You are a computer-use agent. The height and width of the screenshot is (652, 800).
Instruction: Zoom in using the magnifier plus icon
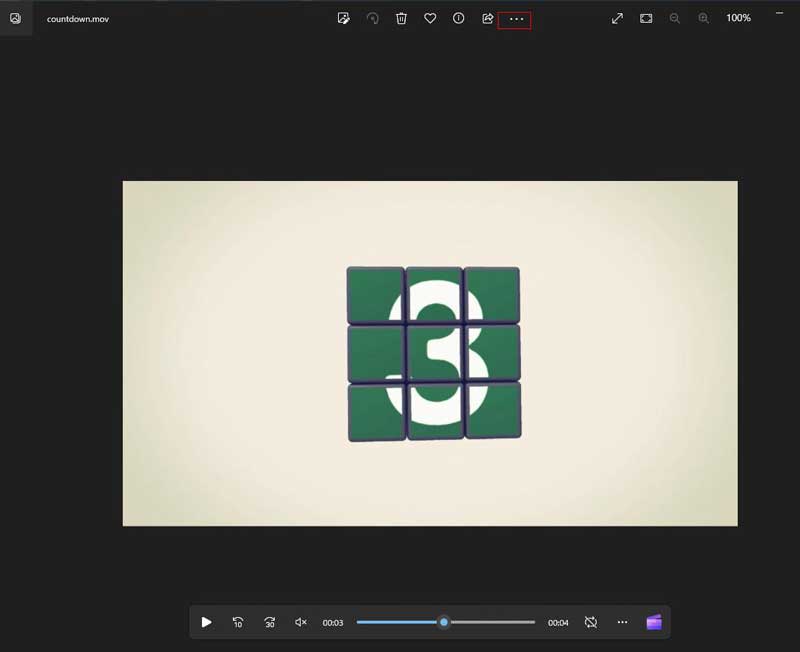[704, 18]
